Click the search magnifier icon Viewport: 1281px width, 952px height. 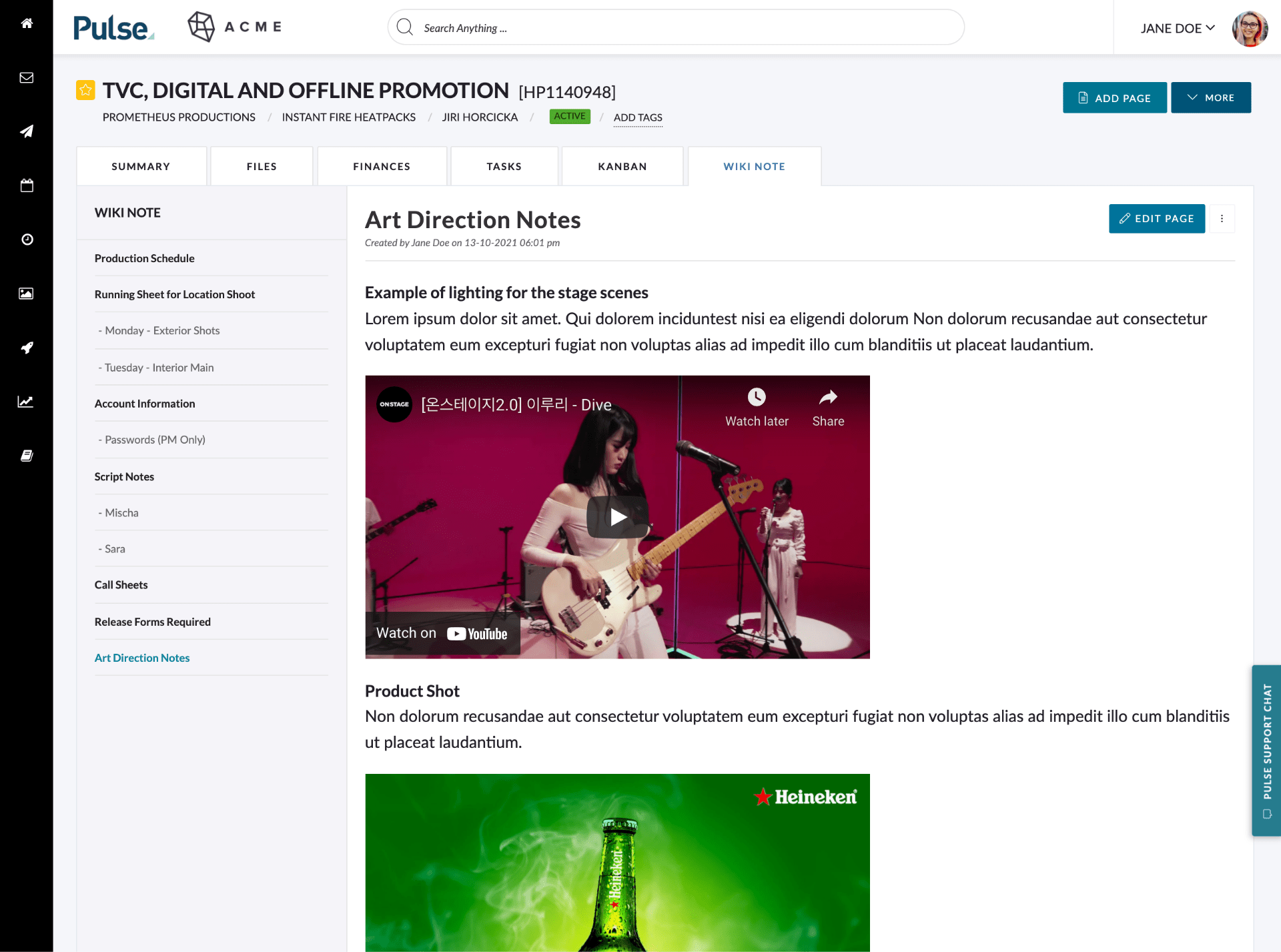click(405, 27)
